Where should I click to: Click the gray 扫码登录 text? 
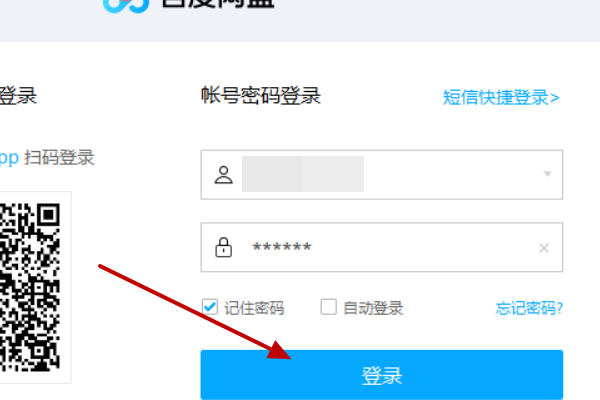59,158
